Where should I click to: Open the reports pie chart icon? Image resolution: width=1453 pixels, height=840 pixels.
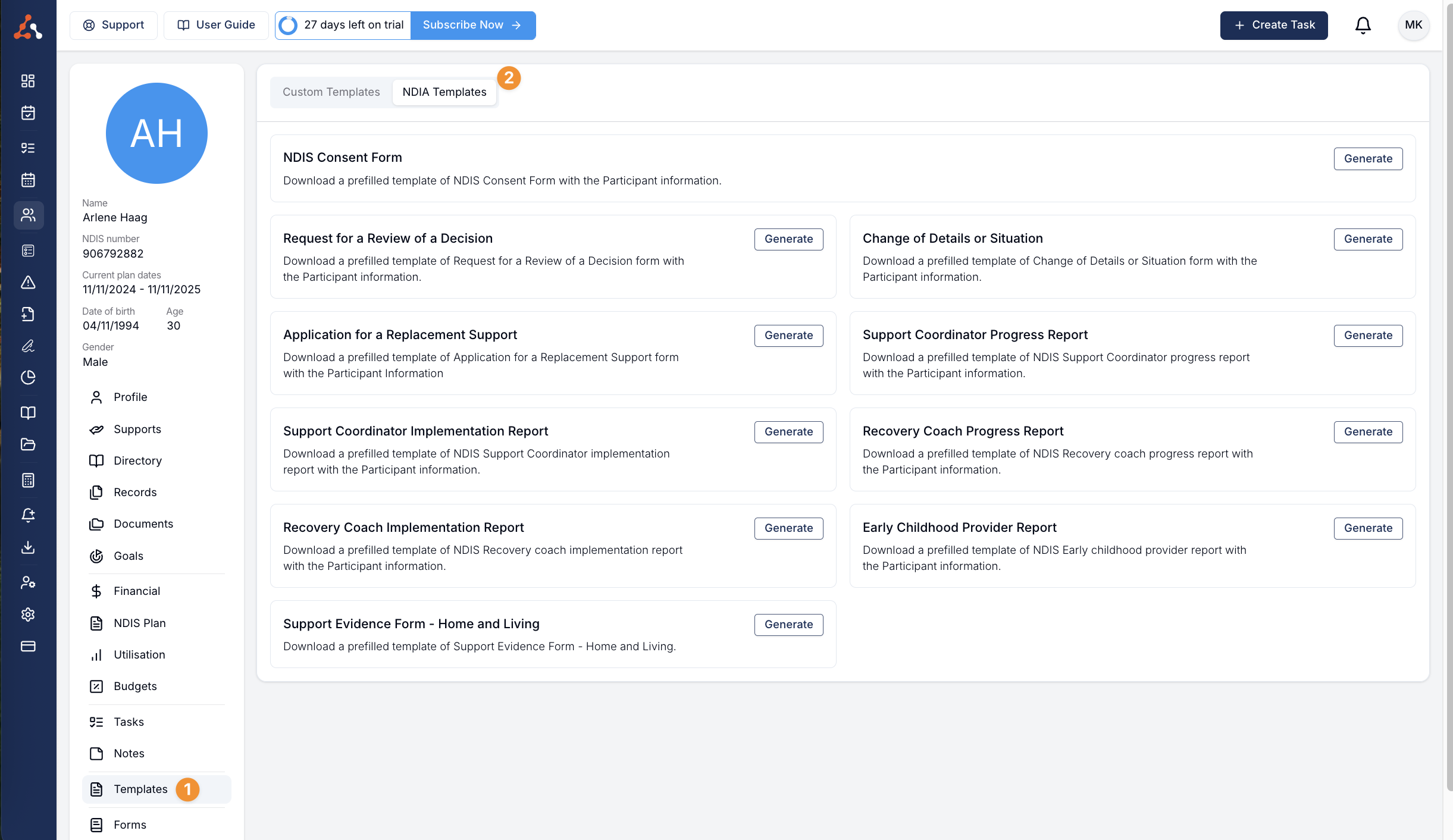tap(28, 377)
